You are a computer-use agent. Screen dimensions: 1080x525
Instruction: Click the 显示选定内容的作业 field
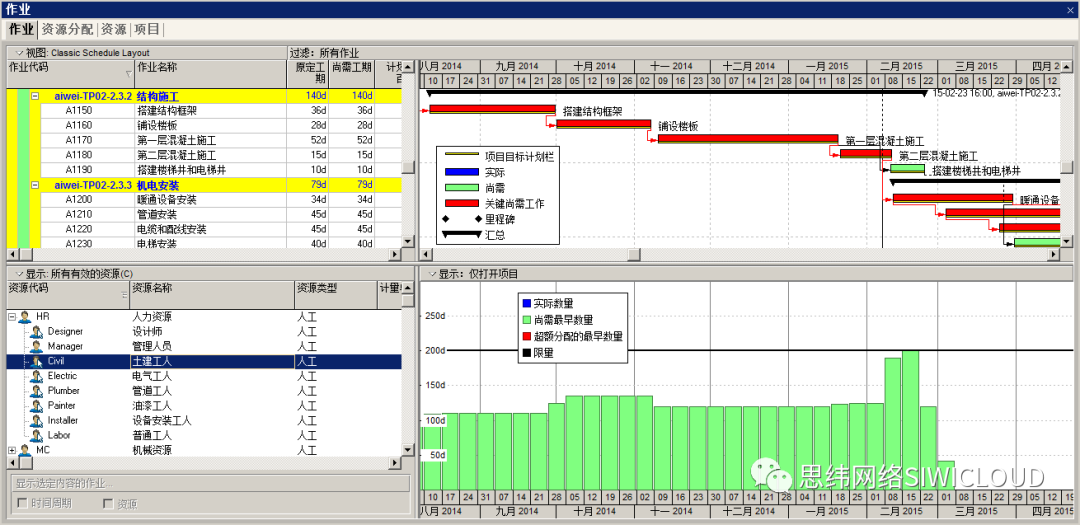[x=210, y=483]
